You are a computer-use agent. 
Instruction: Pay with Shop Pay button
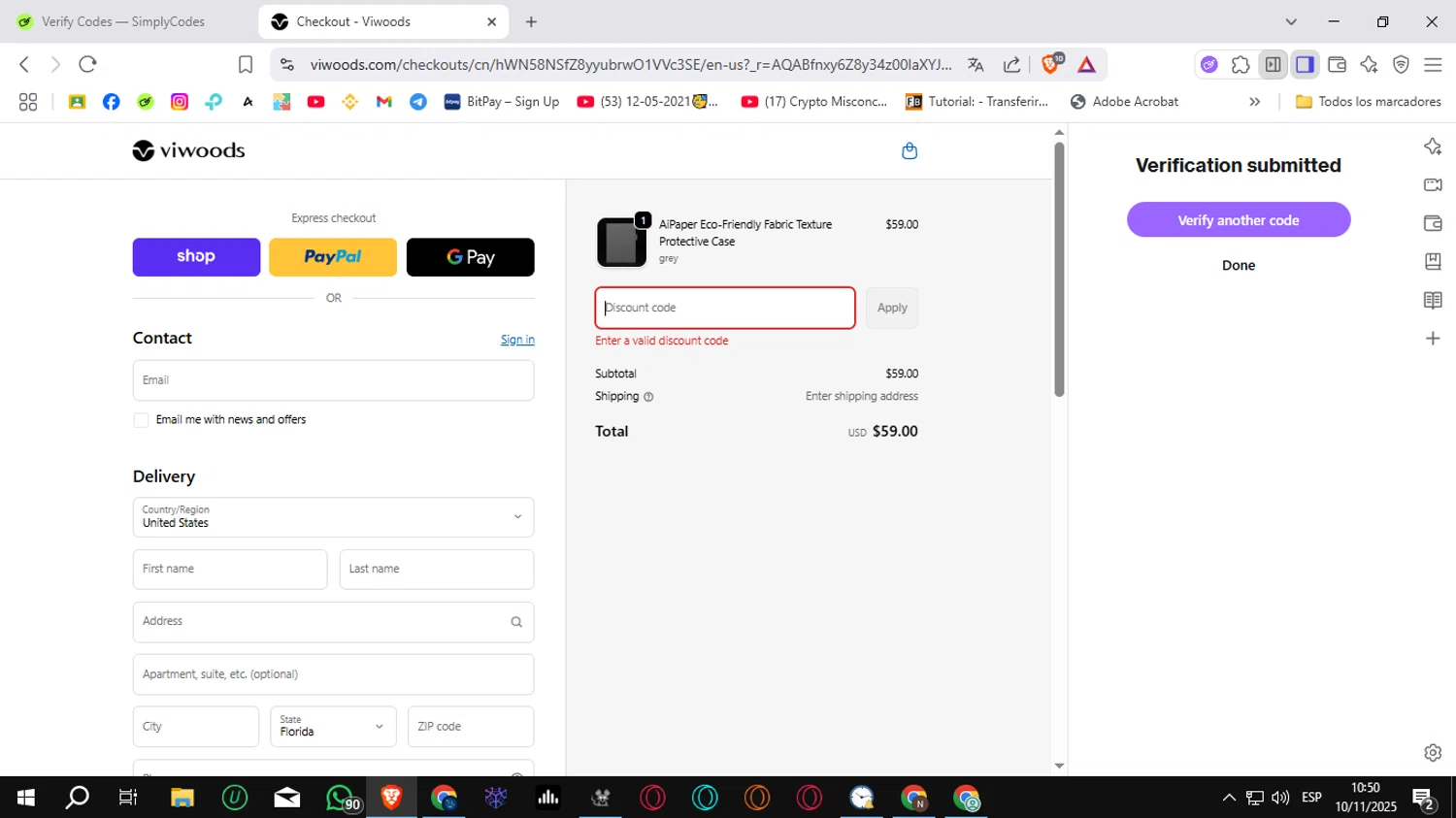coord(196,257)
